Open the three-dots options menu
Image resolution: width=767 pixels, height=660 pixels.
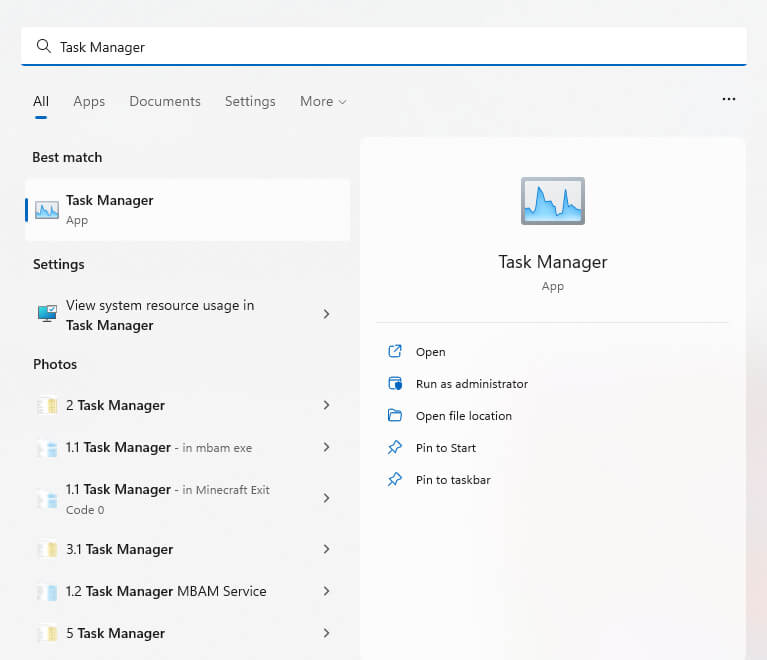coord(728,100)
